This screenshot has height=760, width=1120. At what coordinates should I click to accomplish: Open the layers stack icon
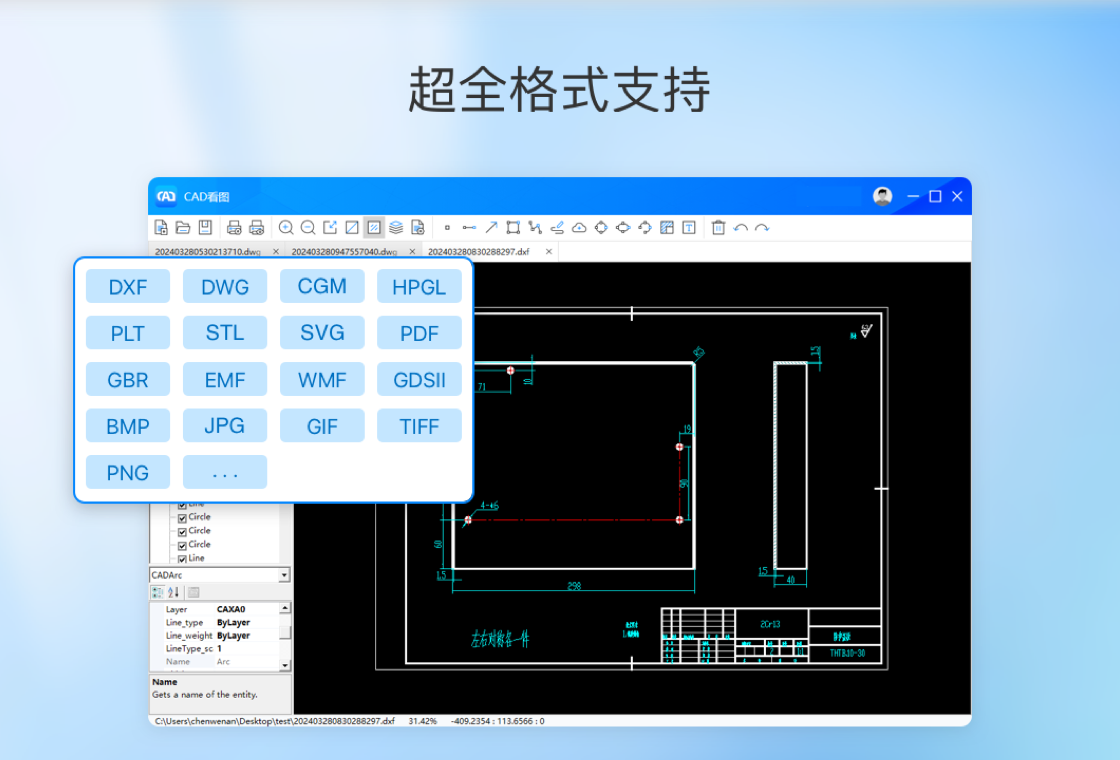click(396, 228)
